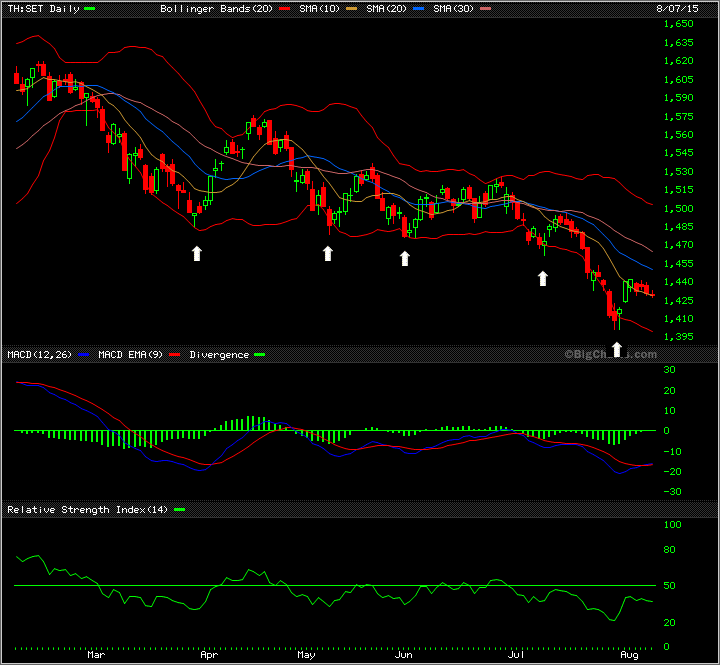Click the 1,620 price axis label
This screenshot has width=720, height=665.
(x=679, y=61)
